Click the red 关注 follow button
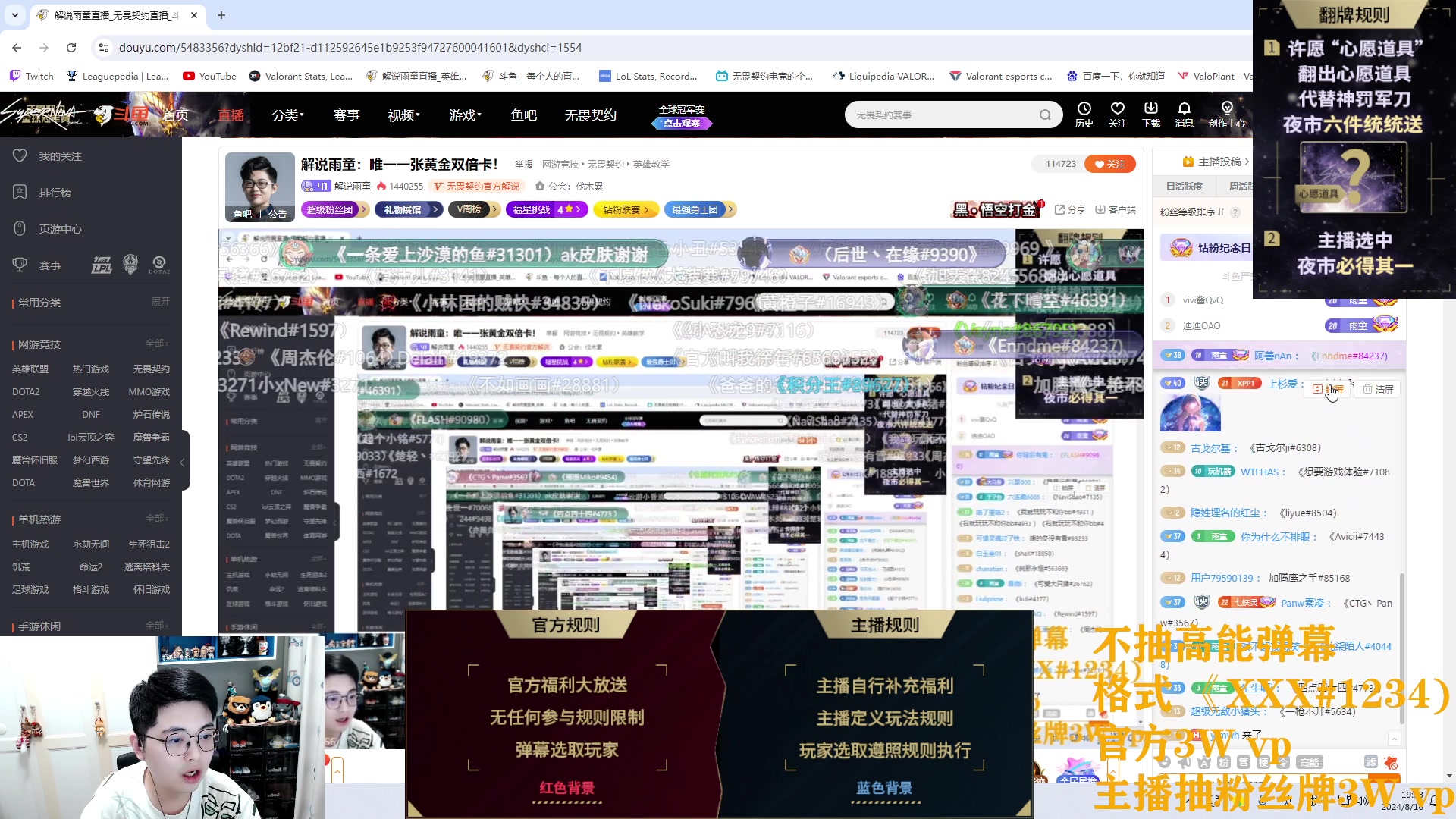 pyautogui.click(x=1109, y=164)
